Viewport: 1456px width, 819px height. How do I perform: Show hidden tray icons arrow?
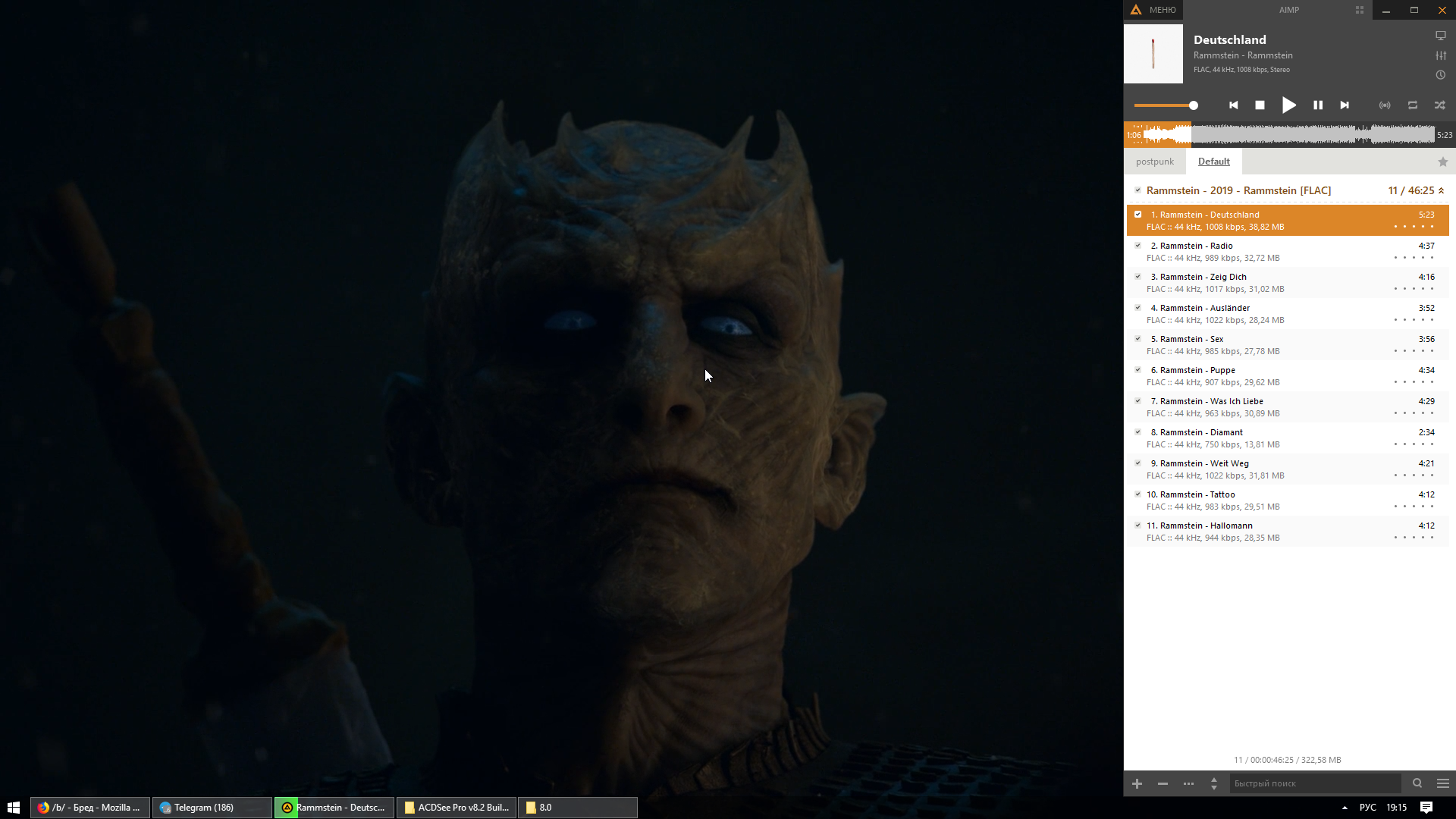coord(1345,808)
